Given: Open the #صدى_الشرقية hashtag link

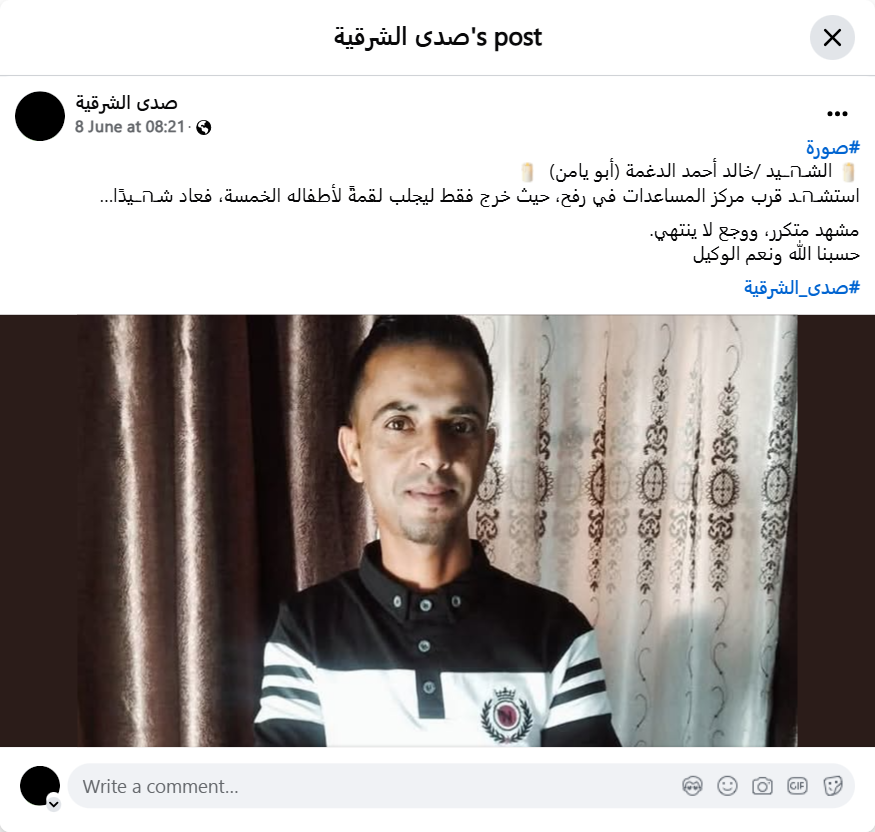Looking at the screenshot, I should click(801, 288).
